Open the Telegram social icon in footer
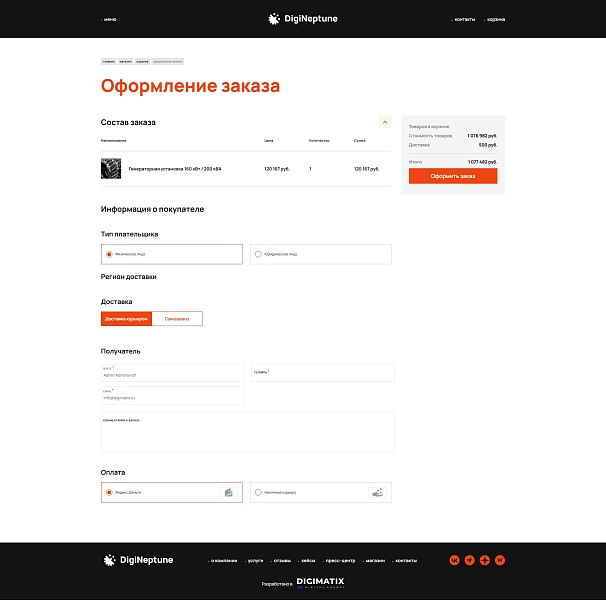Screen dimensions: 606x600 pos(469,560)
